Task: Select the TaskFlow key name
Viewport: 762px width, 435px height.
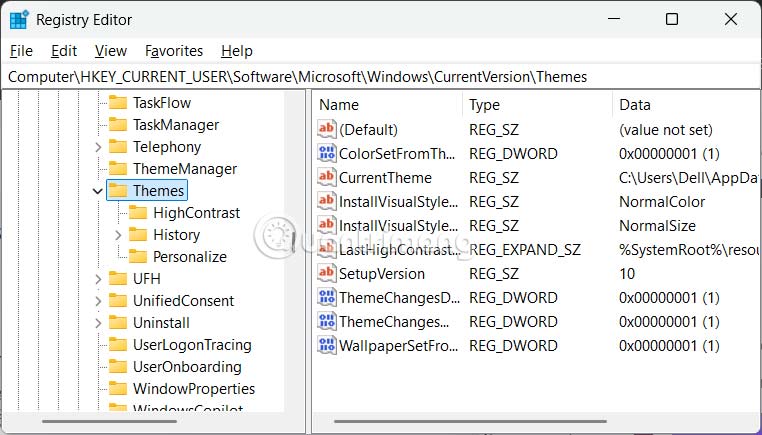Action: pos(162,103)
